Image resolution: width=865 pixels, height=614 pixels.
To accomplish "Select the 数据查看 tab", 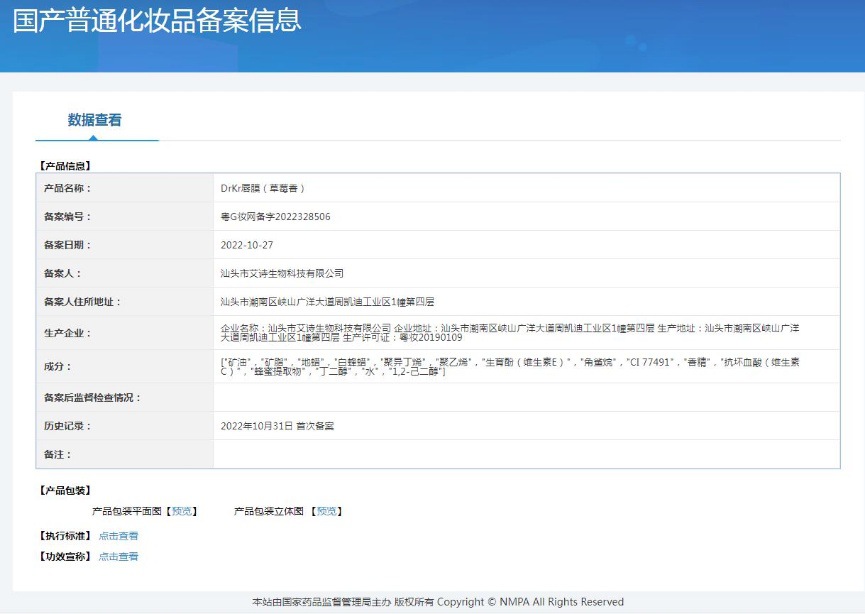I will point(94,120).
